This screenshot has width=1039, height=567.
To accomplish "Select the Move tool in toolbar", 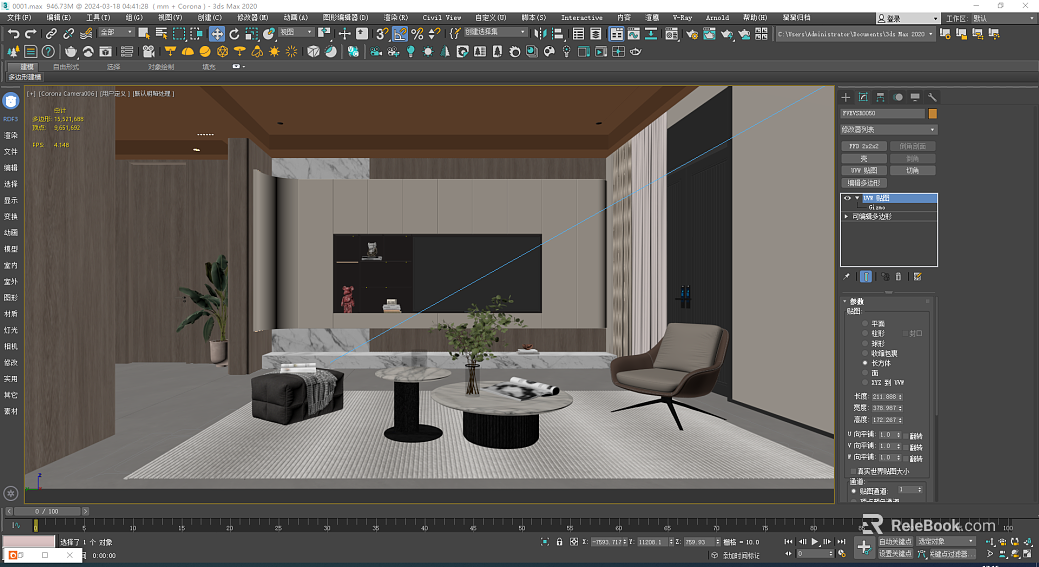I will tap(217, 34).
